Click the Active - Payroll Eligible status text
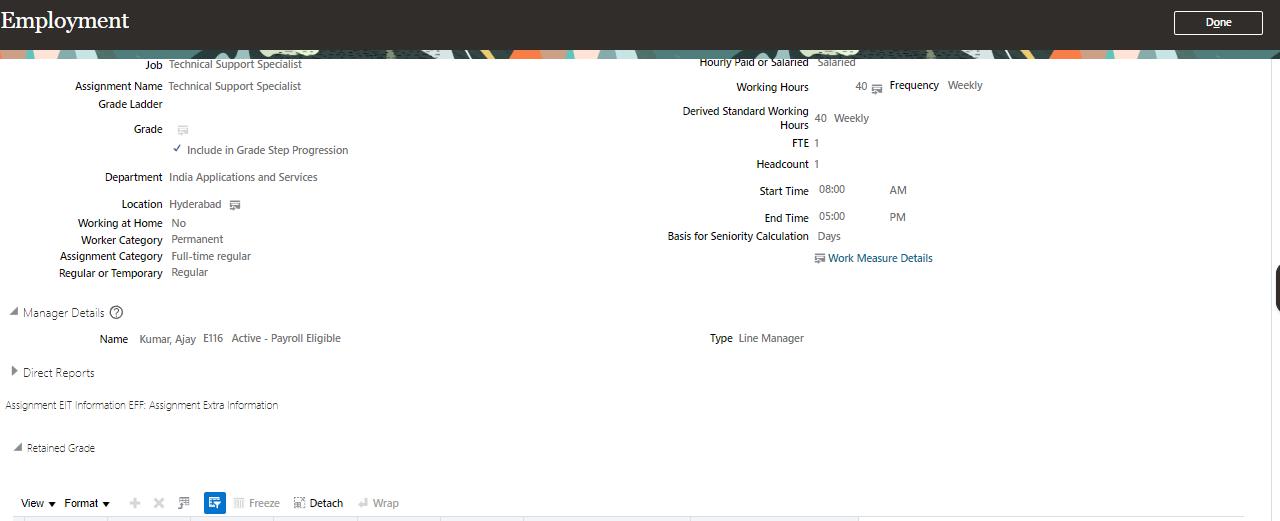Image resolution: width=1280 pixels, height=521 pixels. pos(286,338)
